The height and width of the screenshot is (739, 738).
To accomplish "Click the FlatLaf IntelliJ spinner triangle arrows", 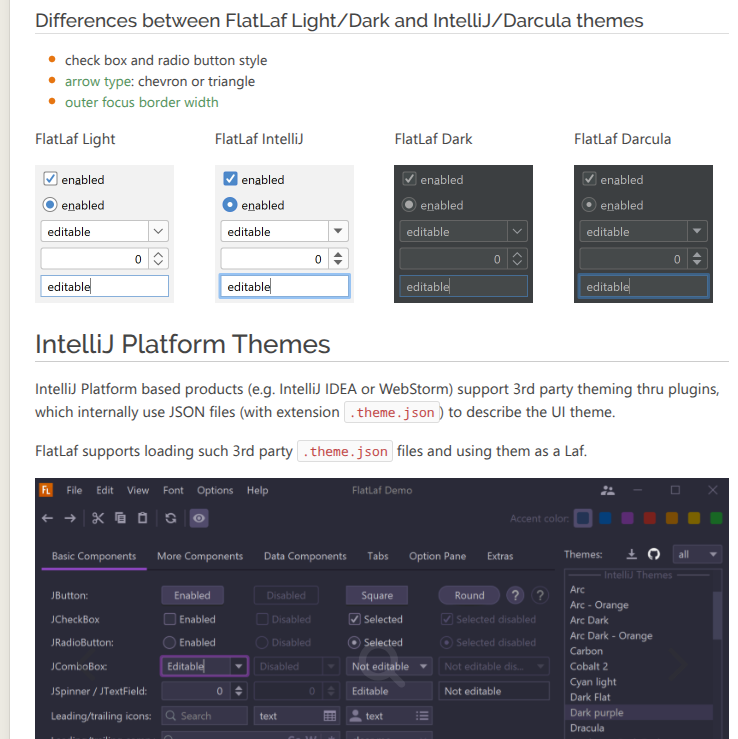I will coord(338,259).
